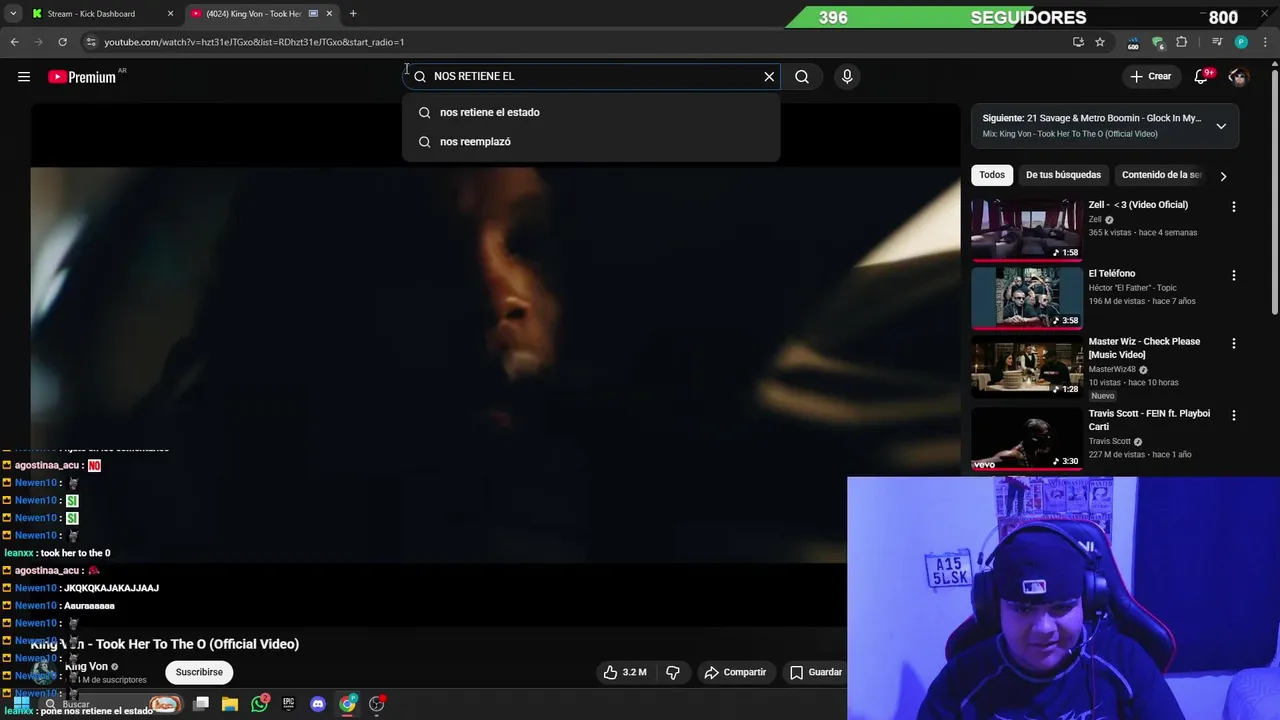Open El Teléfono video thumbnail

point(1026,298)
